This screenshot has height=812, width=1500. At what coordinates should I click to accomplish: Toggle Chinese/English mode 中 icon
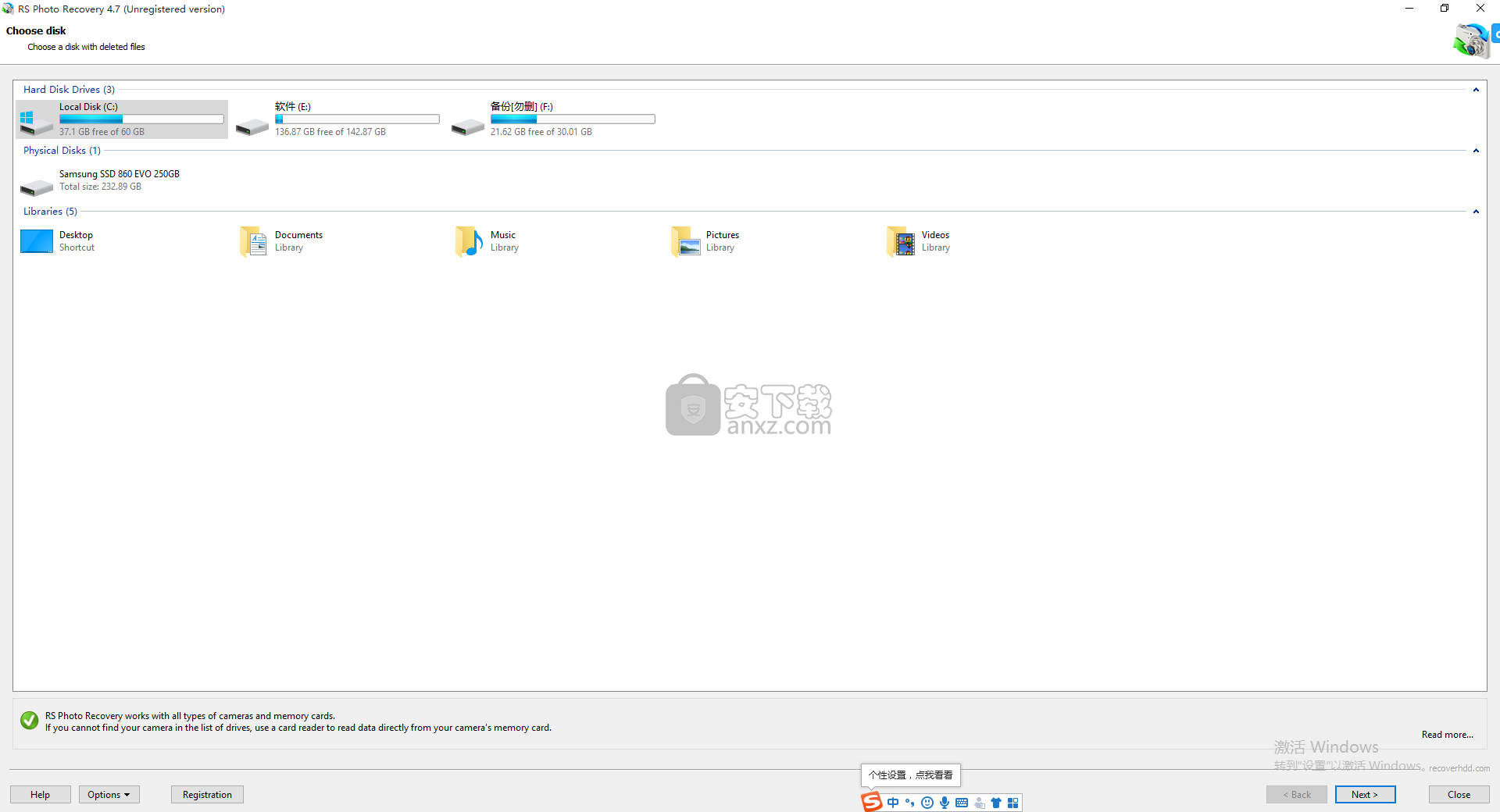pyautogui.click(x=893, y=803)
